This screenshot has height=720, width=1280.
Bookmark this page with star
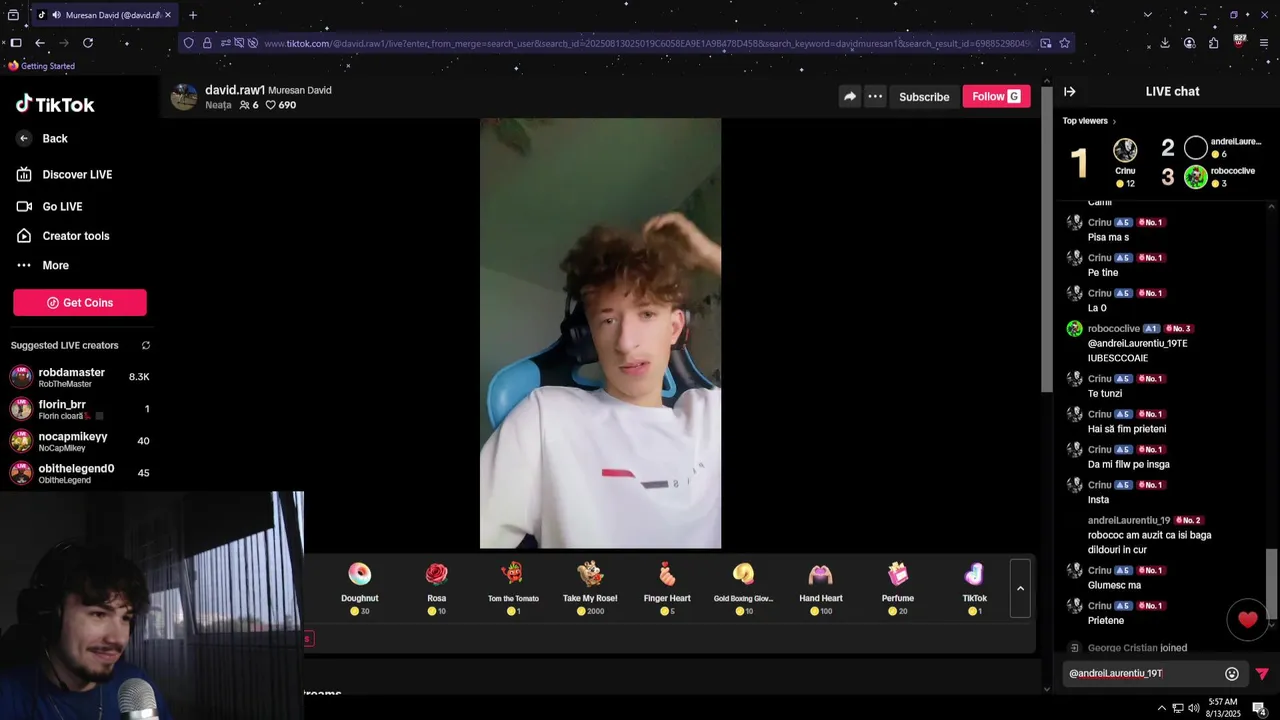tap(1064, 43)
